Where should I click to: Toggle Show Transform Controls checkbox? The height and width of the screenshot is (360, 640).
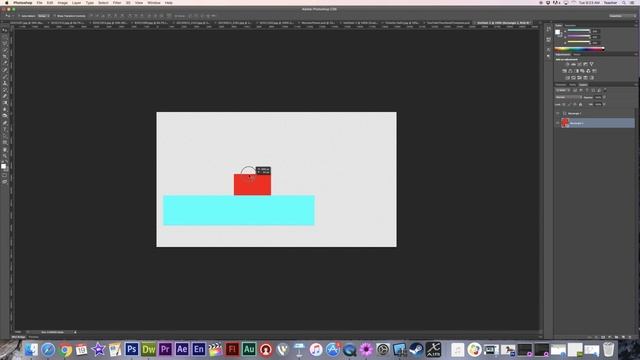54,16
